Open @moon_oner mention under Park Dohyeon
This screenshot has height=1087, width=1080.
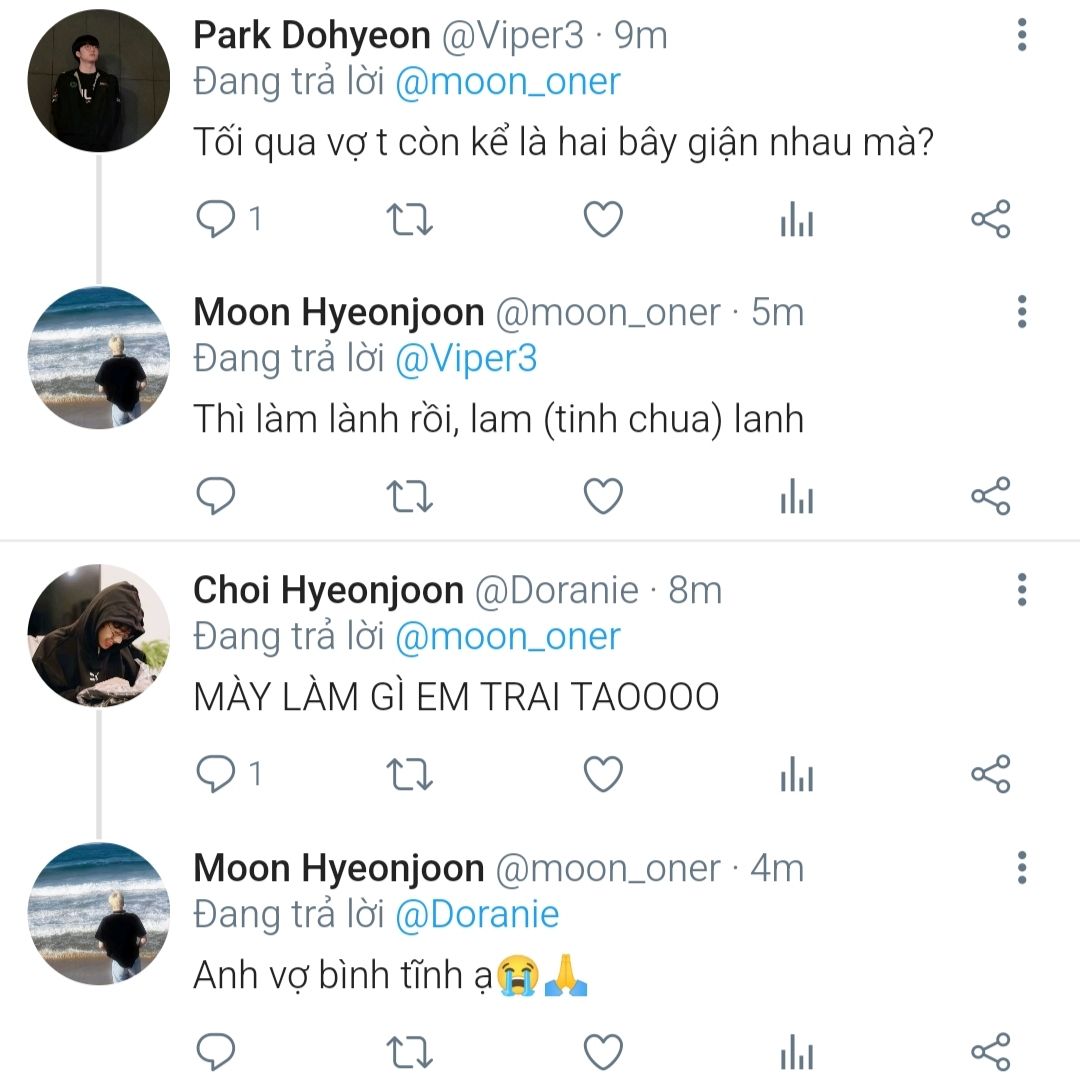(x=507, y=82)
